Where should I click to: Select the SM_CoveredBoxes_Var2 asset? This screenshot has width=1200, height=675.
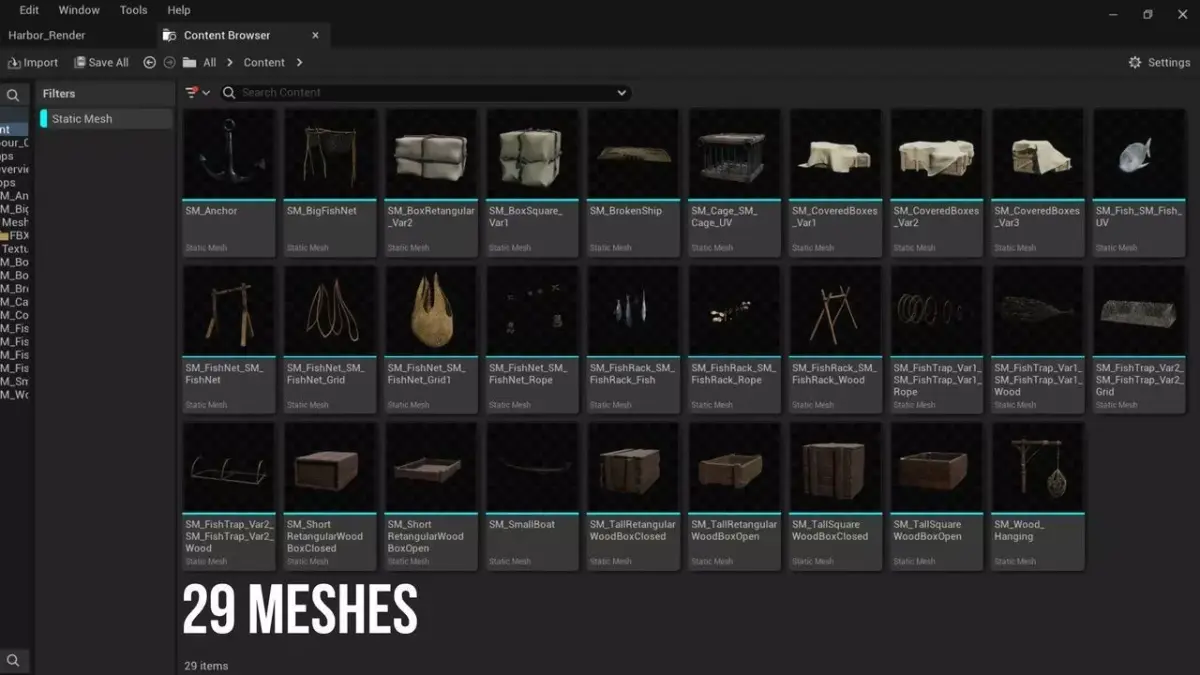pyautogui.click(x=937, y=183)
